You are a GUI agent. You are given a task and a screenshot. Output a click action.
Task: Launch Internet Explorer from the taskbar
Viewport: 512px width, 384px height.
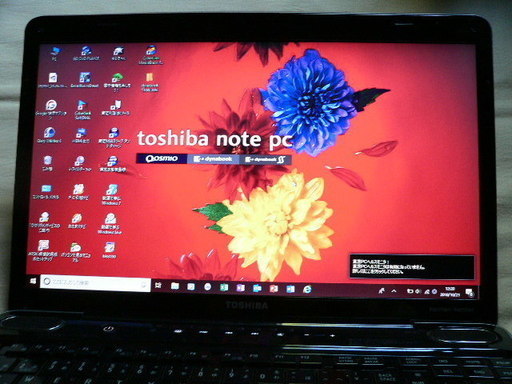pyautogui.click(x=307, y=289)
